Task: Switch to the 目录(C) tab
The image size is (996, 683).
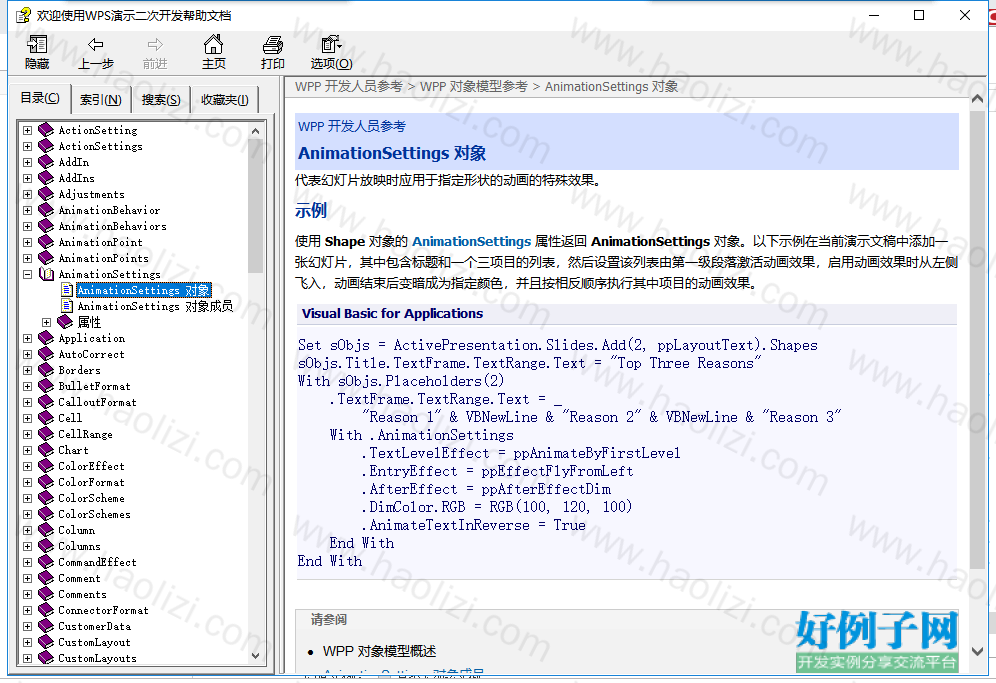Action: (x=40, y=98)
